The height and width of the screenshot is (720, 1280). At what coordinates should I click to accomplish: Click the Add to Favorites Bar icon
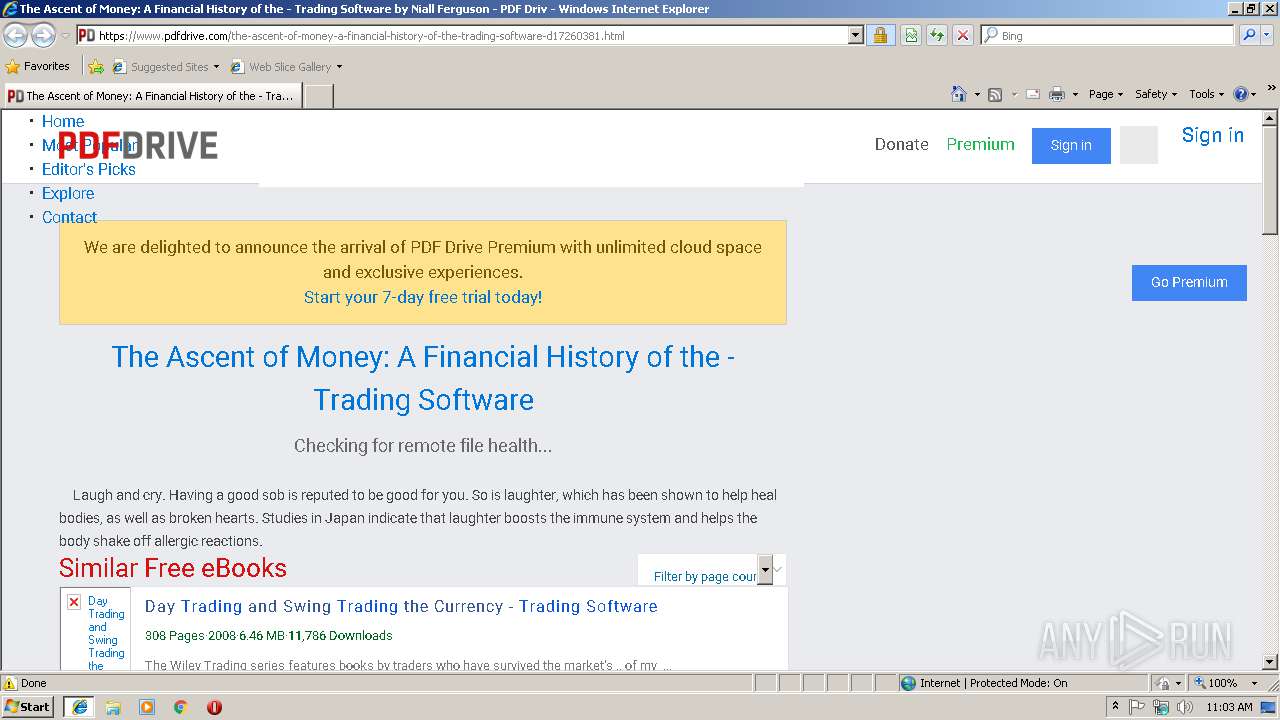[x=96, y=67]
